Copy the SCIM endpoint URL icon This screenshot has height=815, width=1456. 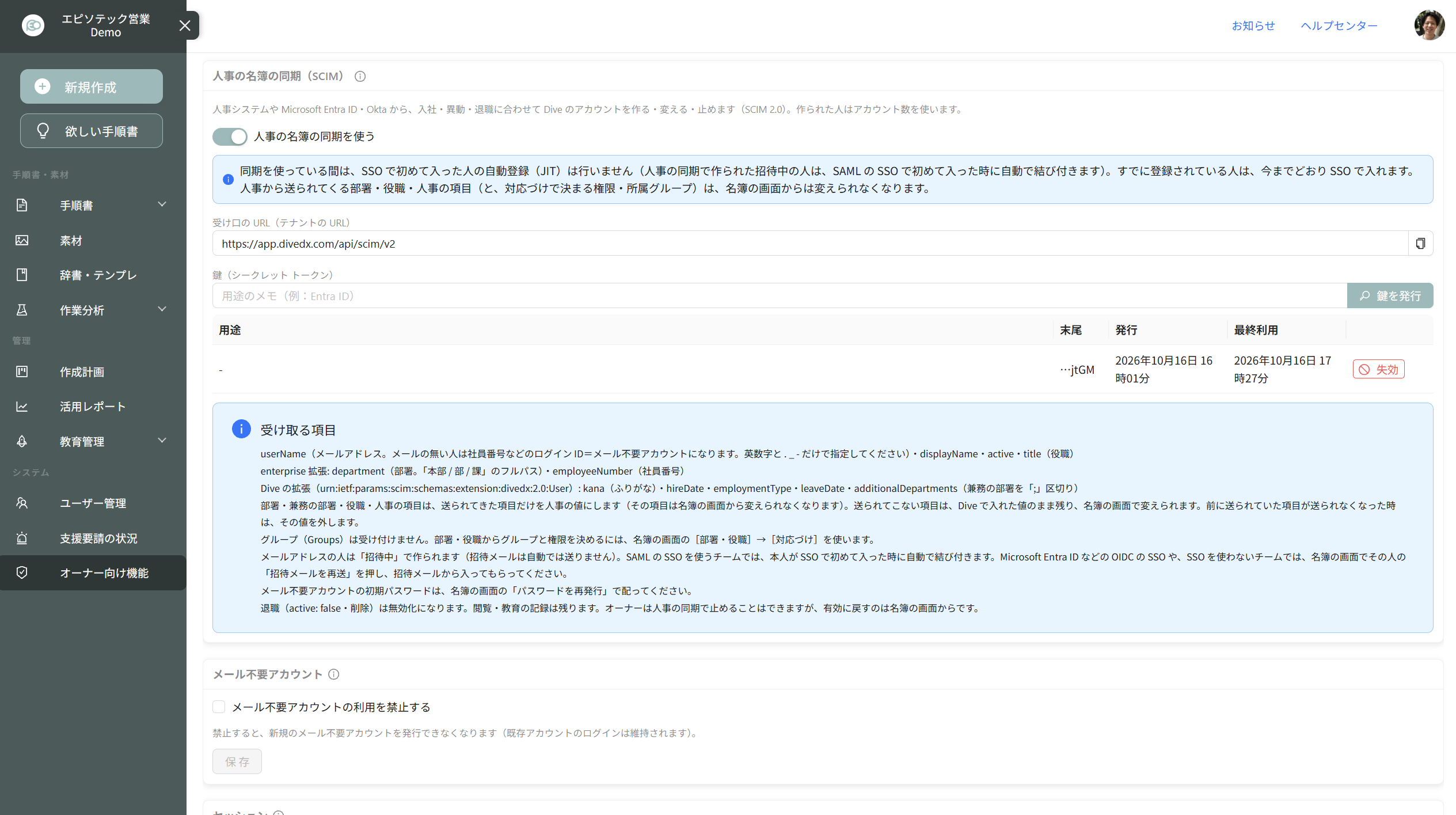pyautogui.click(x=1420, y=244)
